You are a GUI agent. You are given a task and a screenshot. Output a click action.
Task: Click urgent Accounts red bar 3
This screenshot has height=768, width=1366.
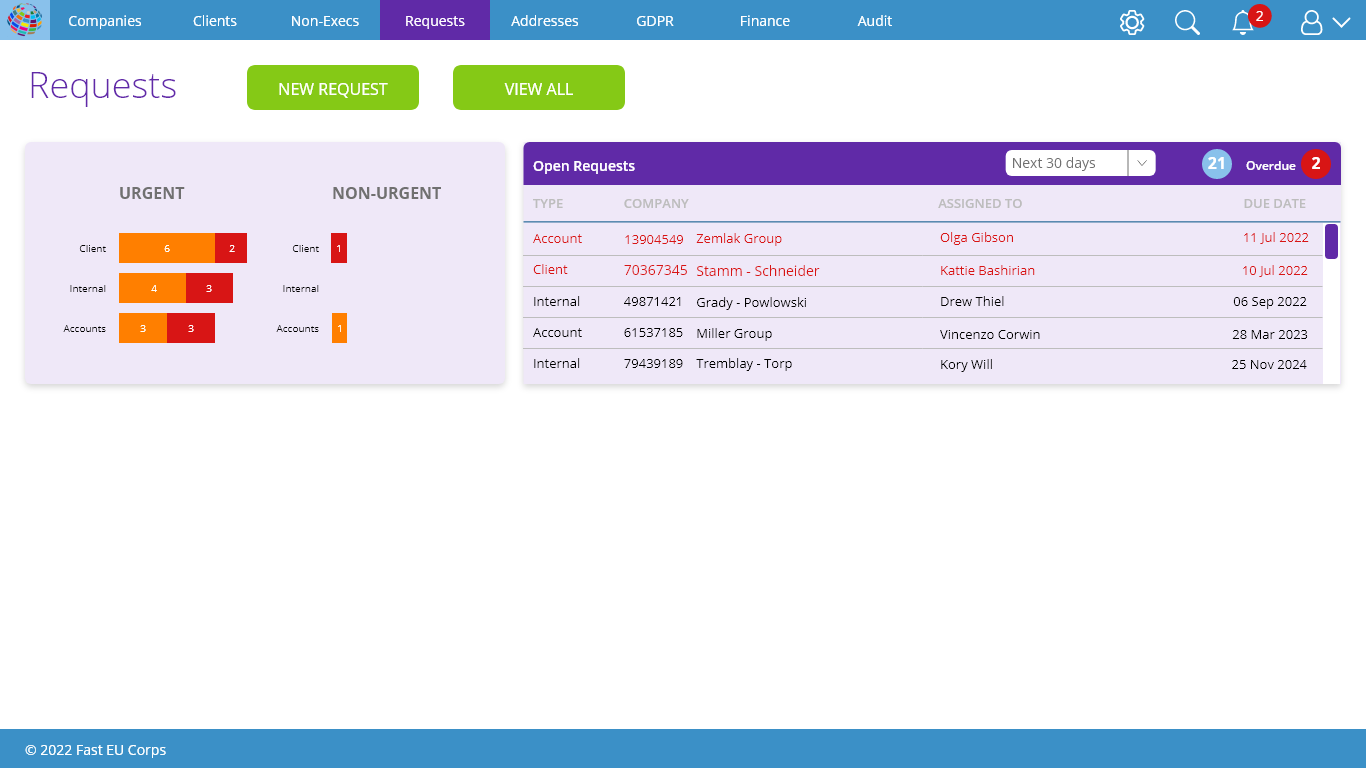pos(191,328)
